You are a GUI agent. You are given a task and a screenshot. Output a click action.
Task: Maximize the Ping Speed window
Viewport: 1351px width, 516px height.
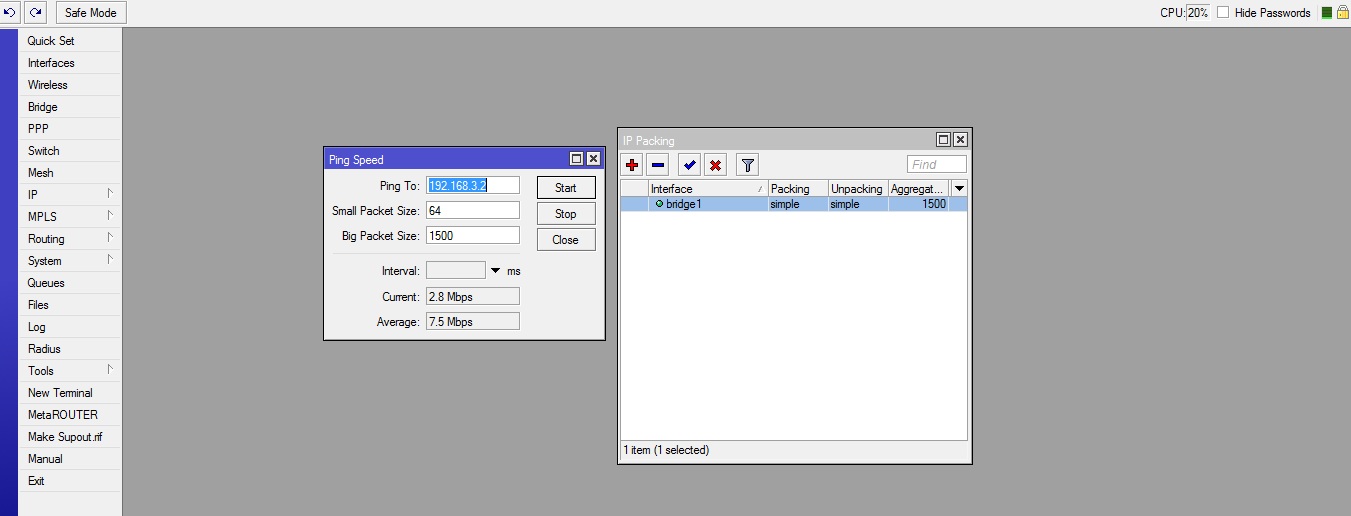[577, 159]
